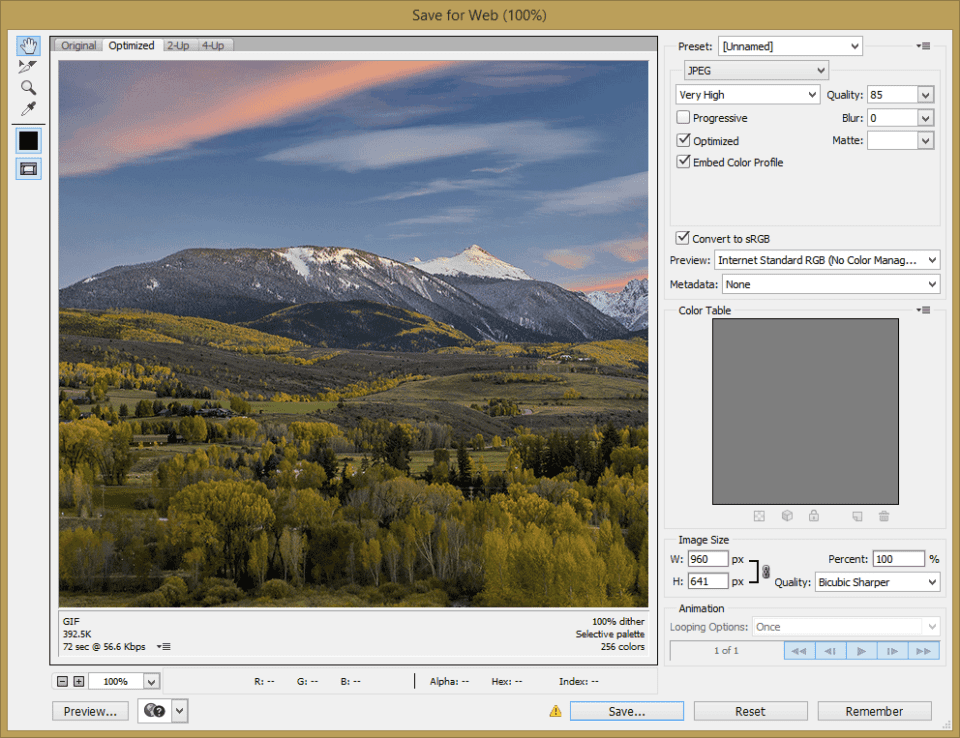
Task: Click the Percent input field
Action: click(x=898, y=559)
